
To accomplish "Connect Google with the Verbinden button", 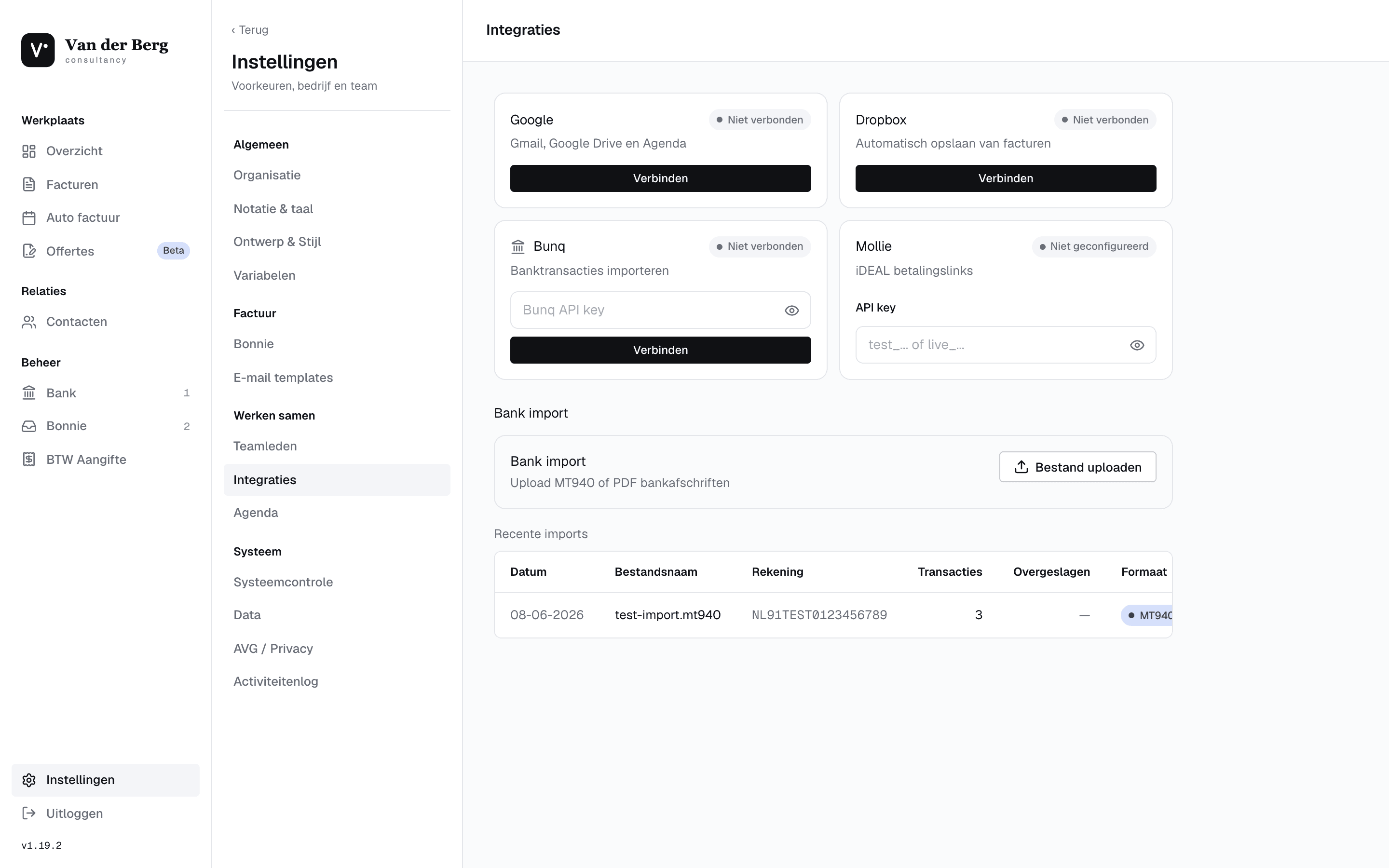I will (660, 178).
